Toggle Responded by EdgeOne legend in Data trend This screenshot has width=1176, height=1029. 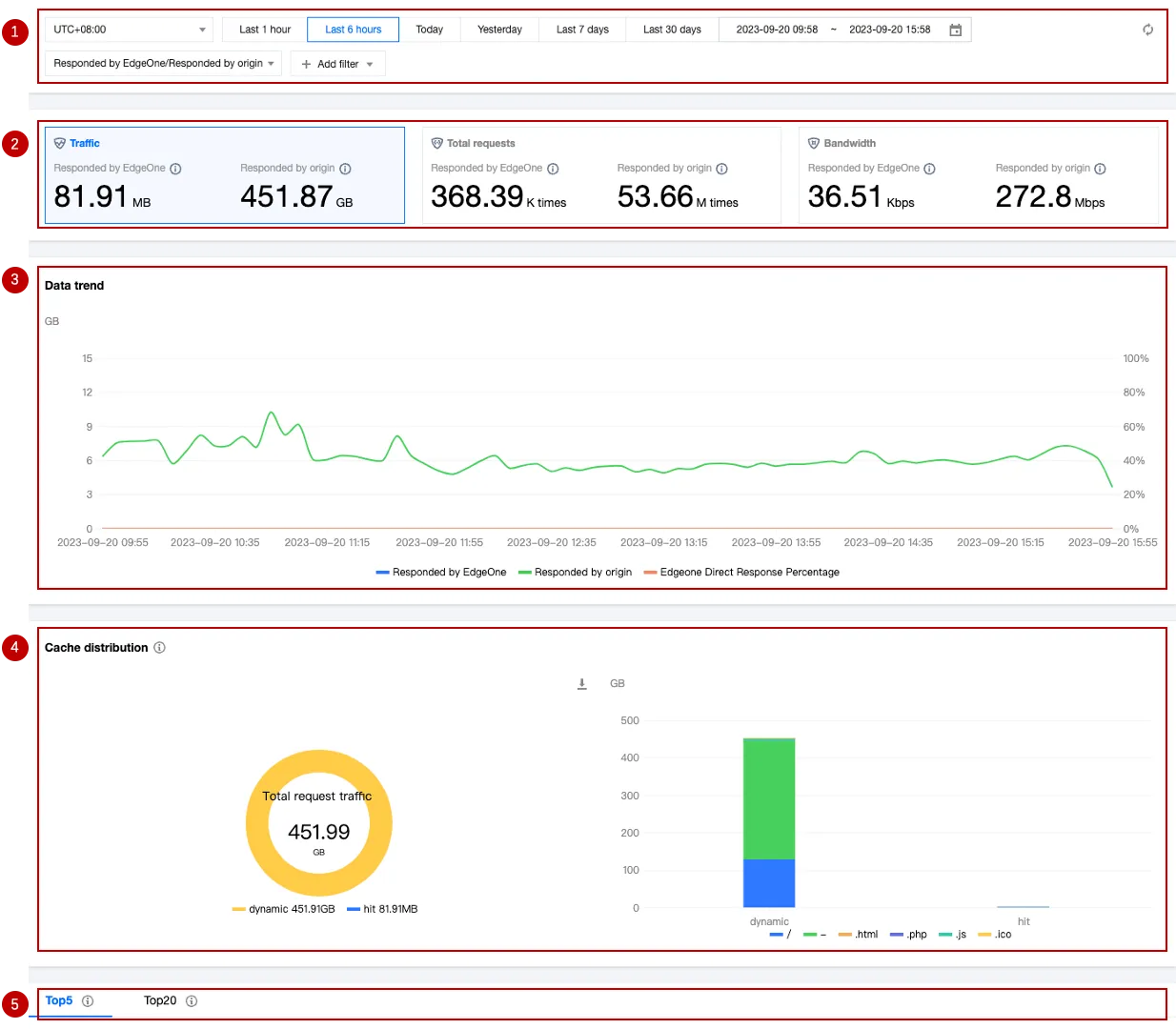[x=441, y=573]
